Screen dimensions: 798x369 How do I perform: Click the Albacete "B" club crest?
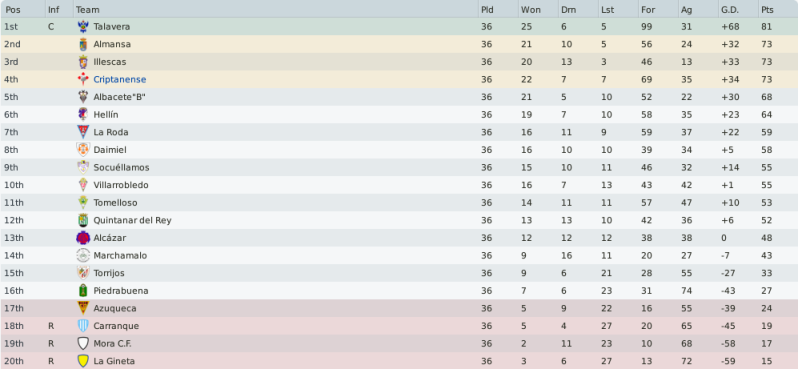tap(83, 97)
